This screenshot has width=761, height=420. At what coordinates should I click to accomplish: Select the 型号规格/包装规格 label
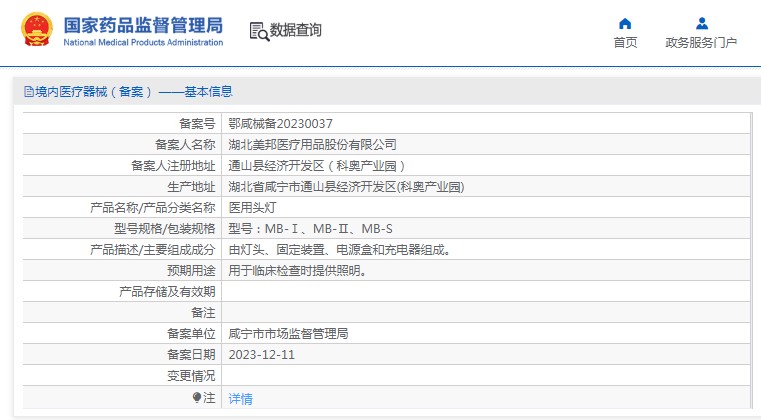[x=165, y=228]
